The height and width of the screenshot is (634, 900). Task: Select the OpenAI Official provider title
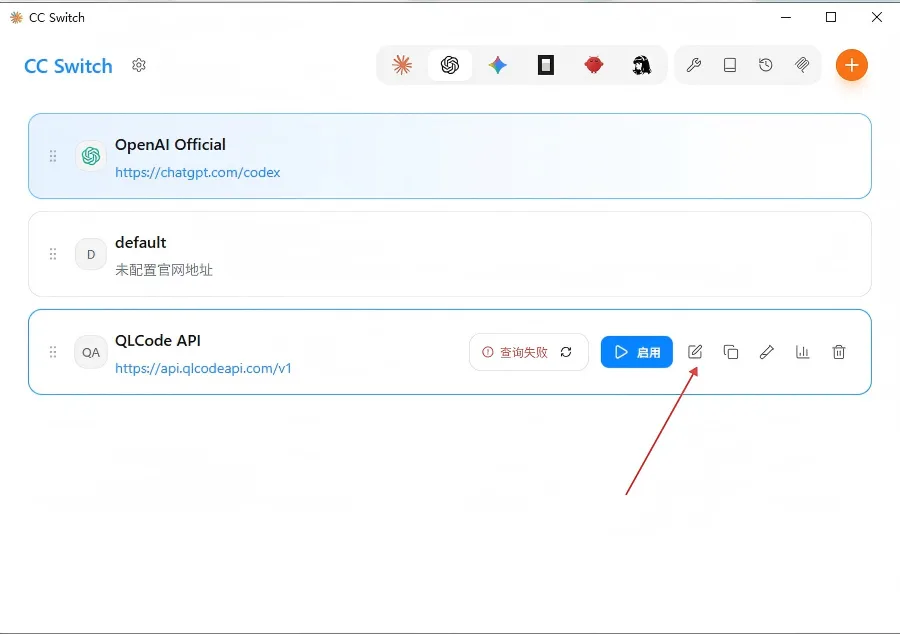point(170,145)
